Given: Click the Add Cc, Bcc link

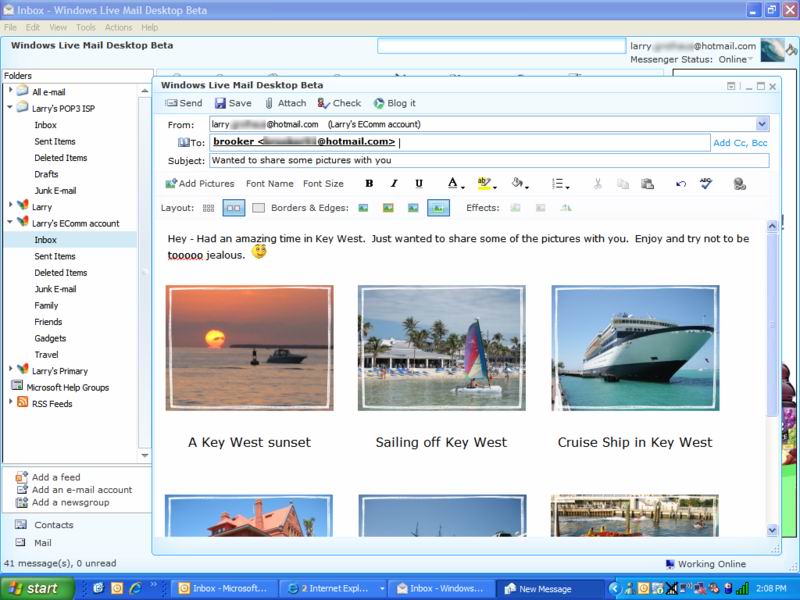Looking at the screenshot, I should click(740, 143).
